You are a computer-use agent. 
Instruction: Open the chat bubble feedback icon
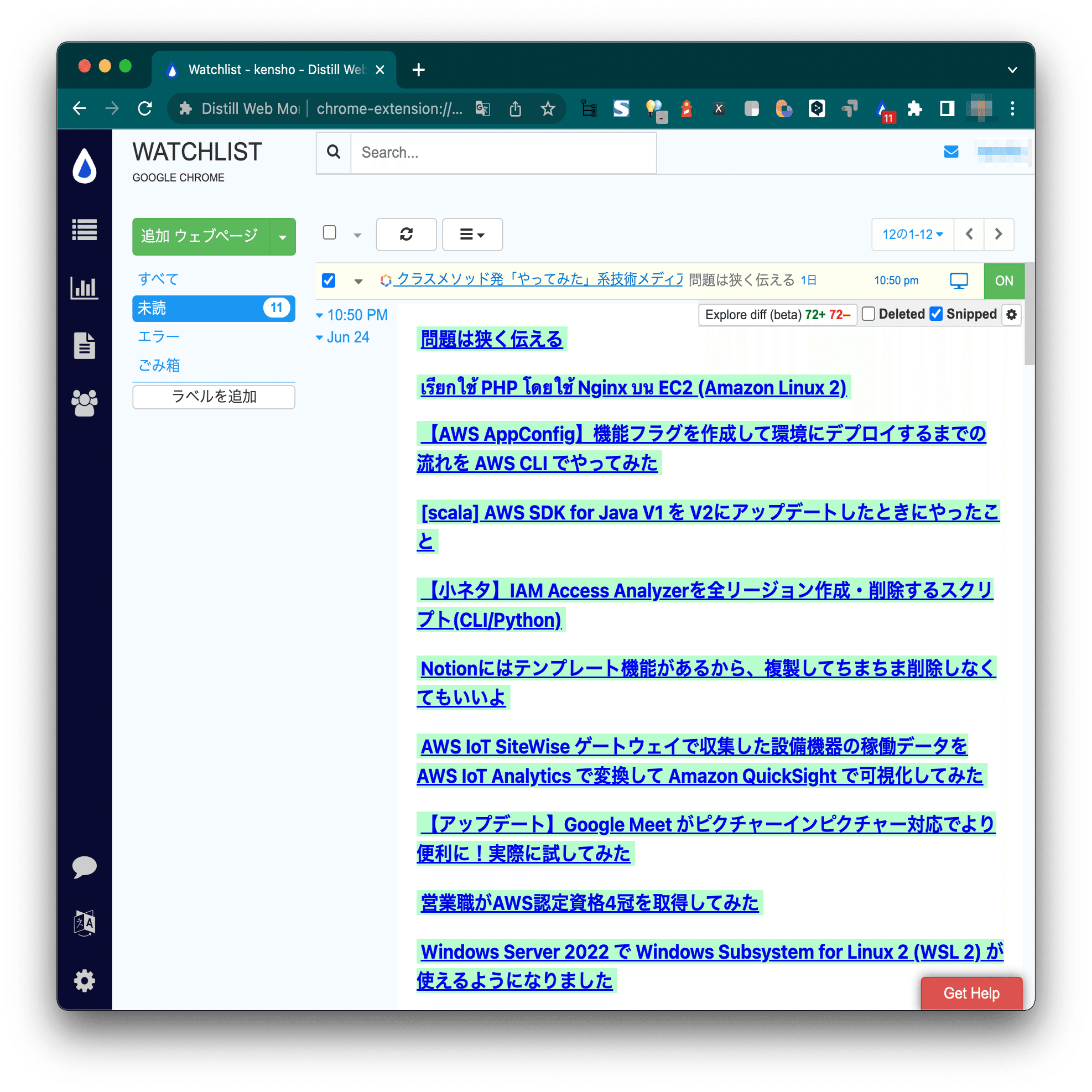pos(84,866)
